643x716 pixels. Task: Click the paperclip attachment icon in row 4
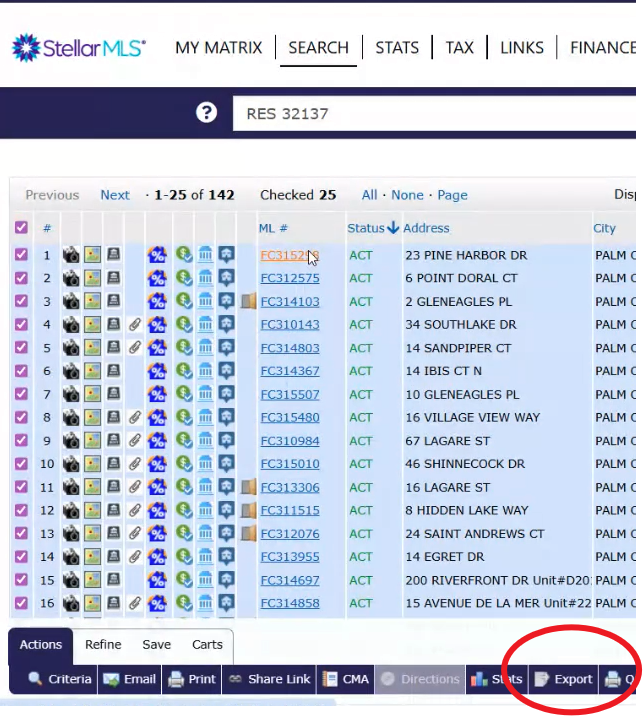point(134,324)
